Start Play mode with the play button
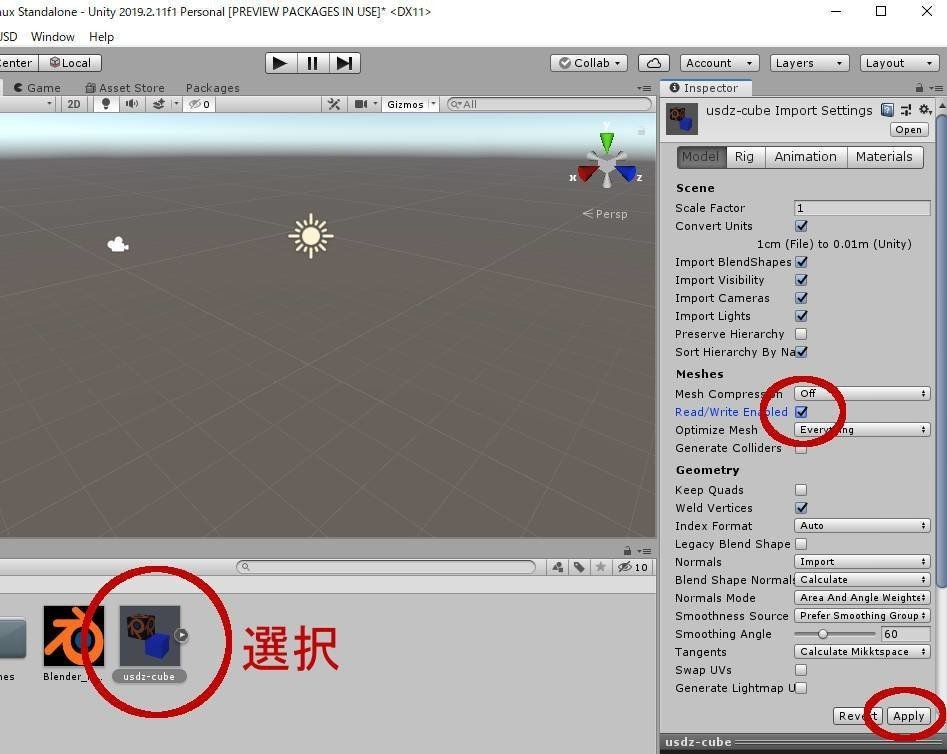947x754 pixels. (280, 63)
